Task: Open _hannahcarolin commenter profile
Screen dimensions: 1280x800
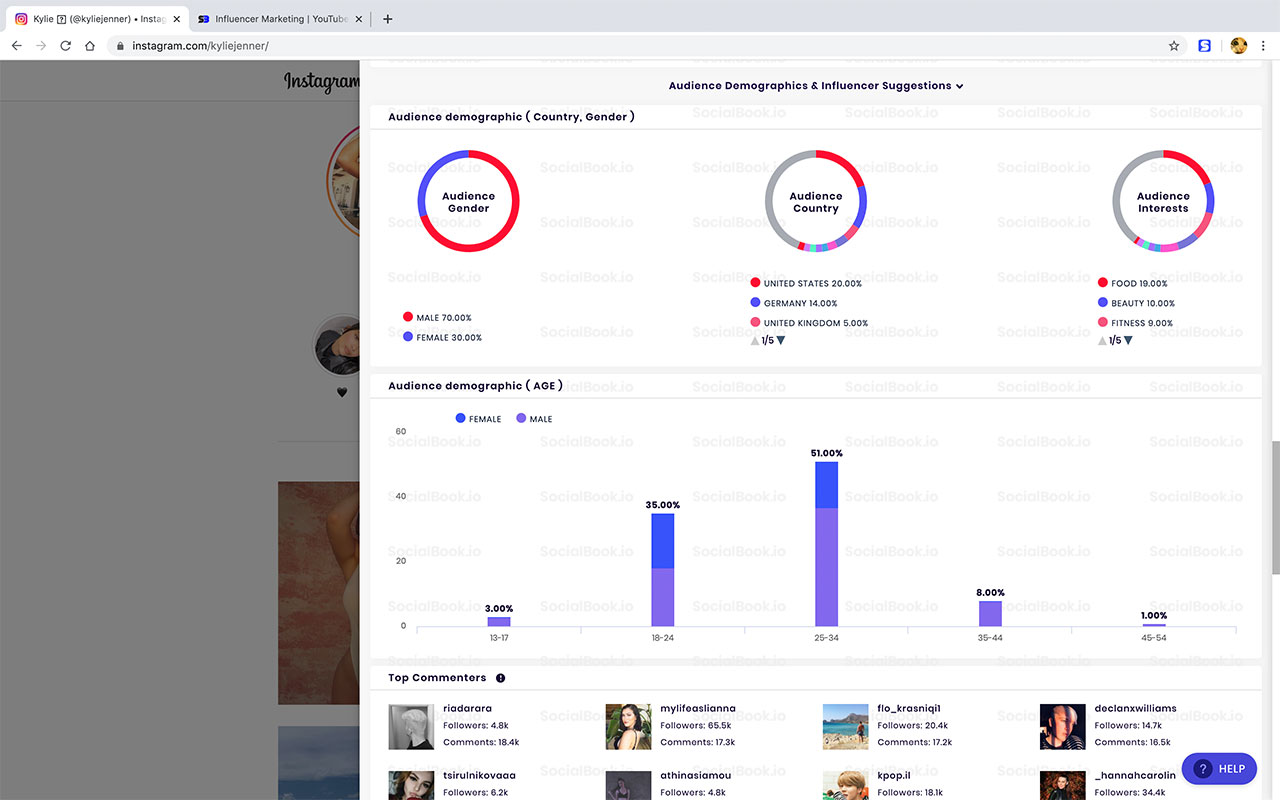Action: [x=1135, y=775]
